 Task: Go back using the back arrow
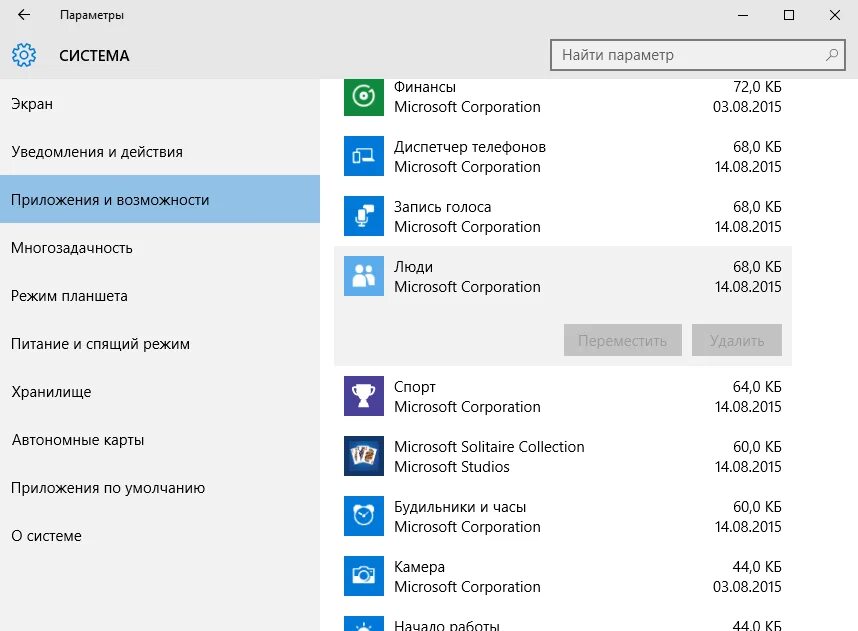point(23,15)
